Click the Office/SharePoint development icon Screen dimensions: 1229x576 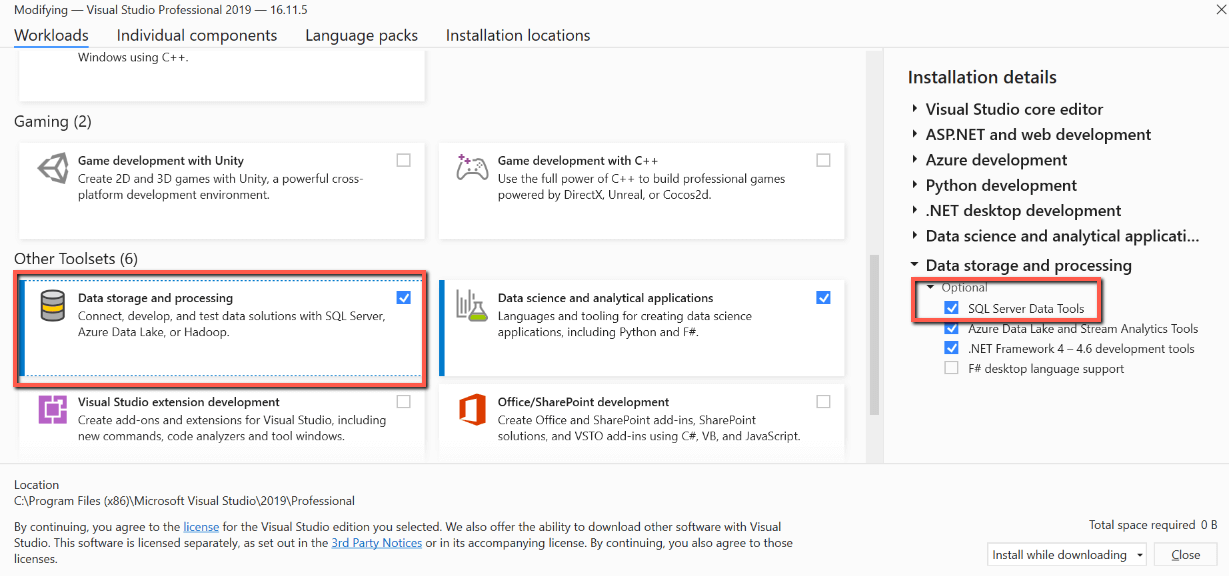pyautogui.click(x=472, y=410)
